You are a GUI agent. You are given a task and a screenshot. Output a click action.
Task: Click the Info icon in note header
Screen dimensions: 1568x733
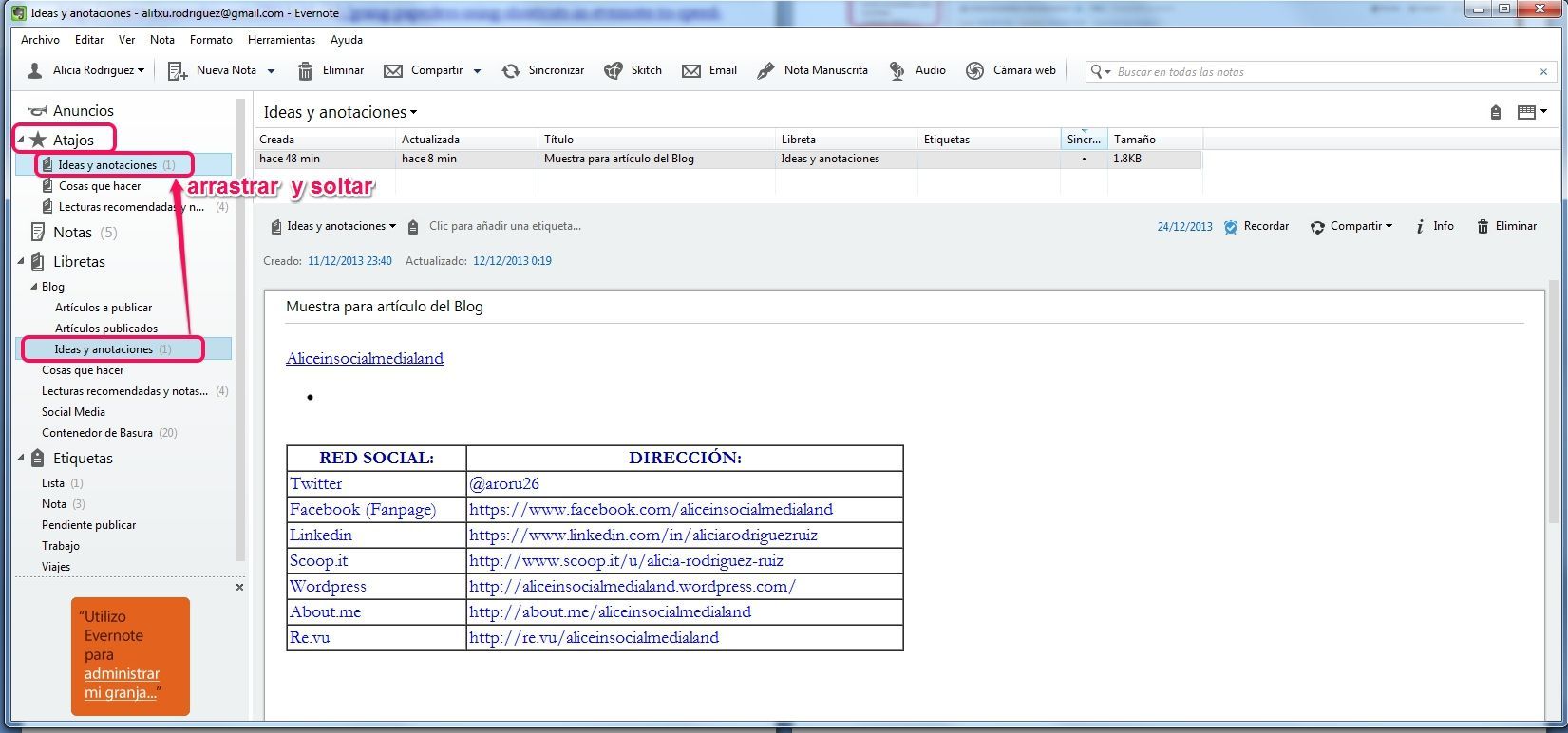1420,227
